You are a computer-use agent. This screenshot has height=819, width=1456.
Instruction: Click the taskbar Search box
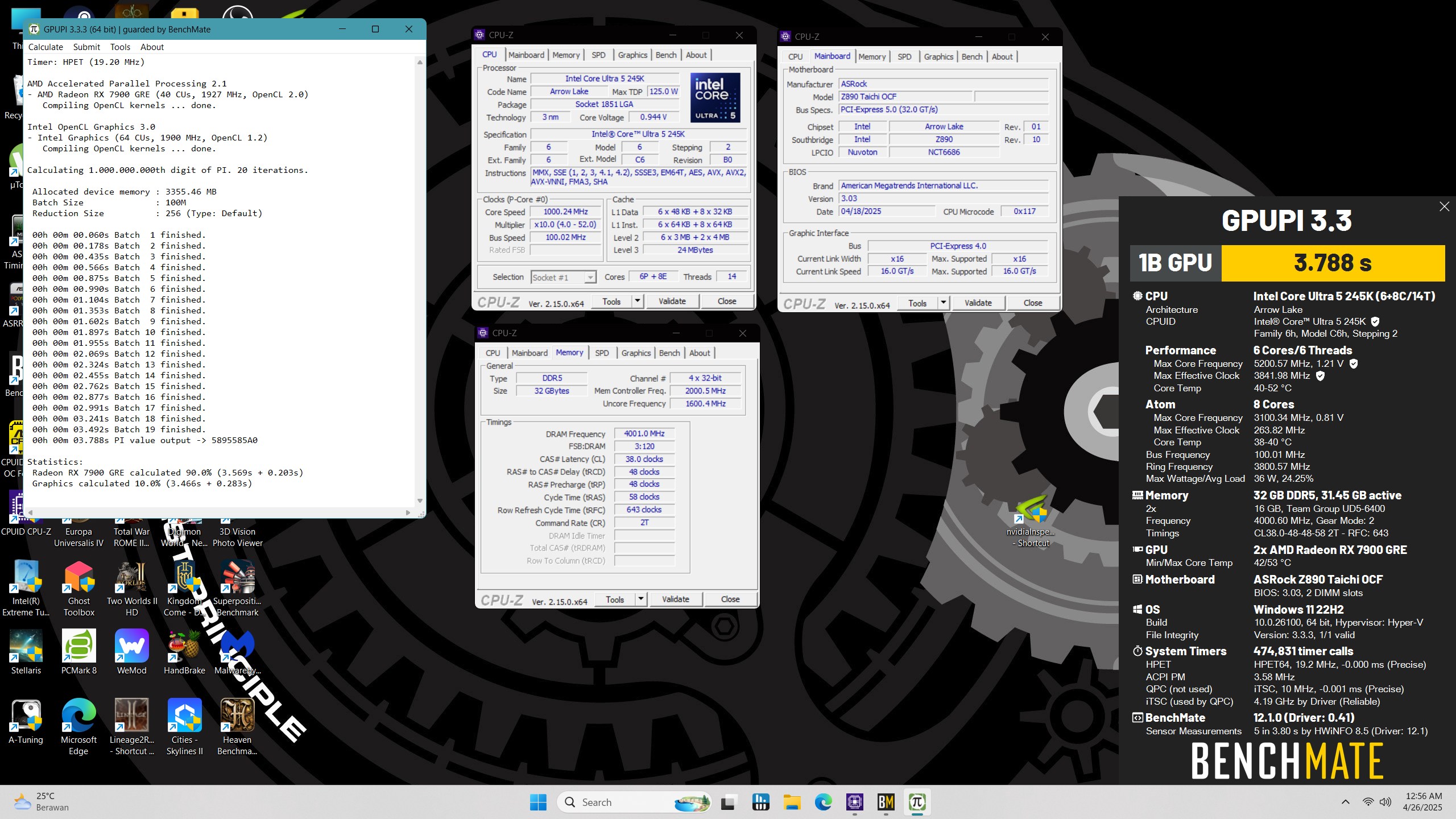tap(634, 802)
